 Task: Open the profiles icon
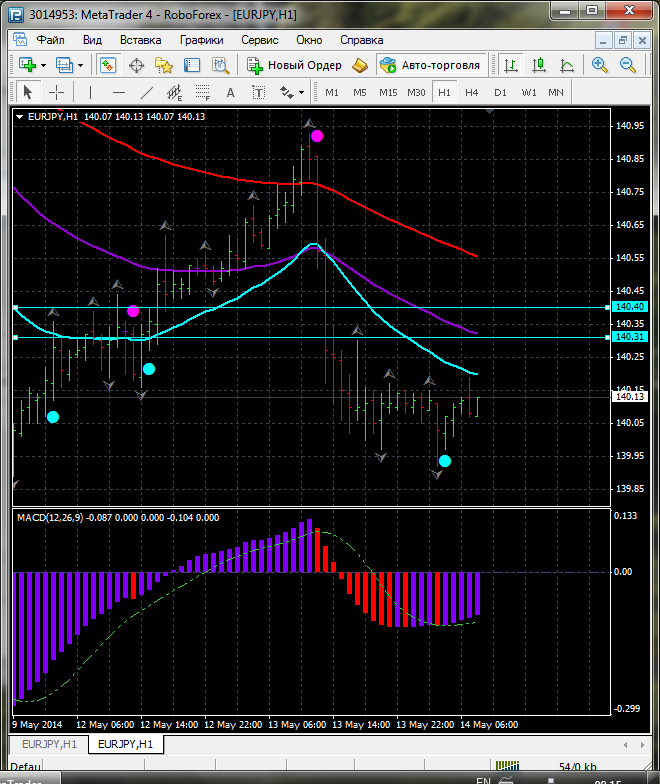pos(64,65)
